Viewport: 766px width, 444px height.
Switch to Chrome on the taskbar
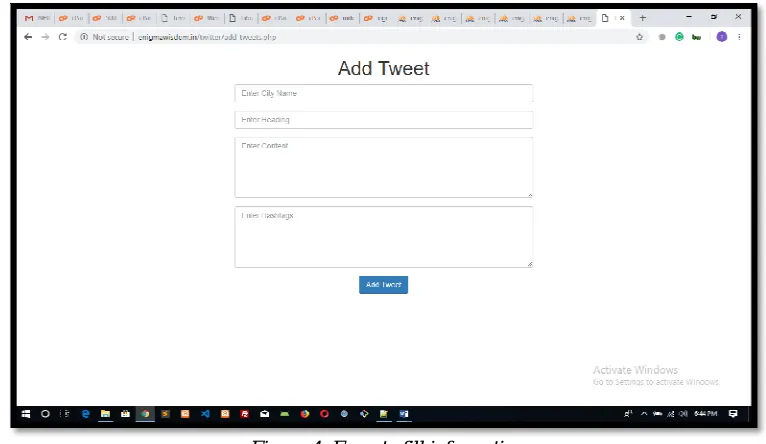click(145, 414)
